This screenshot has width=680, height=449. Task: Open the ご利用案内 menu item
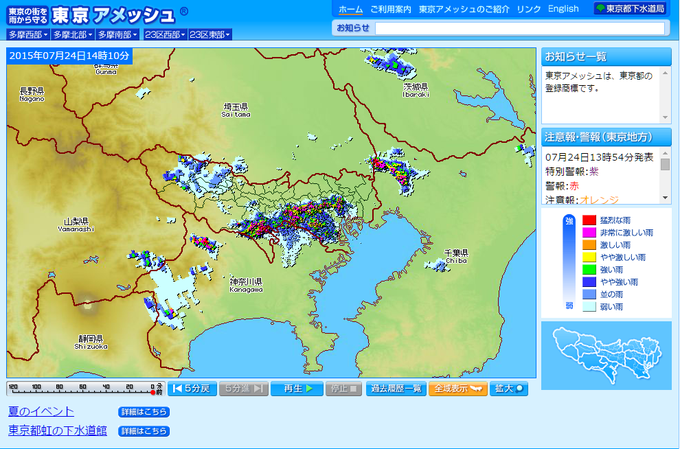(x=391, y=9)
